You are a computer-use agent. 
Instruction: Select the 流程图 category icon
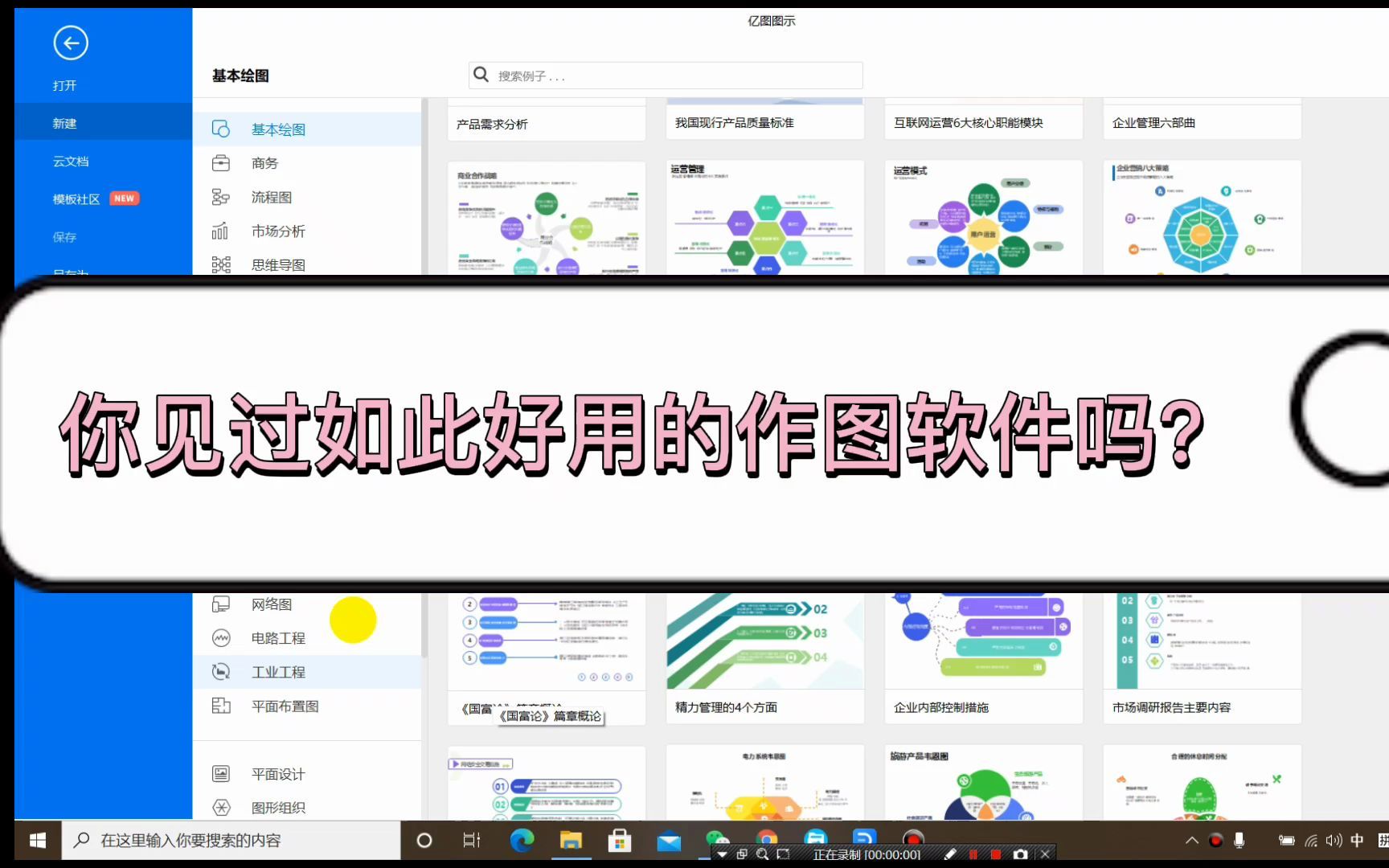pyautogui.click(x=220, y=197)
